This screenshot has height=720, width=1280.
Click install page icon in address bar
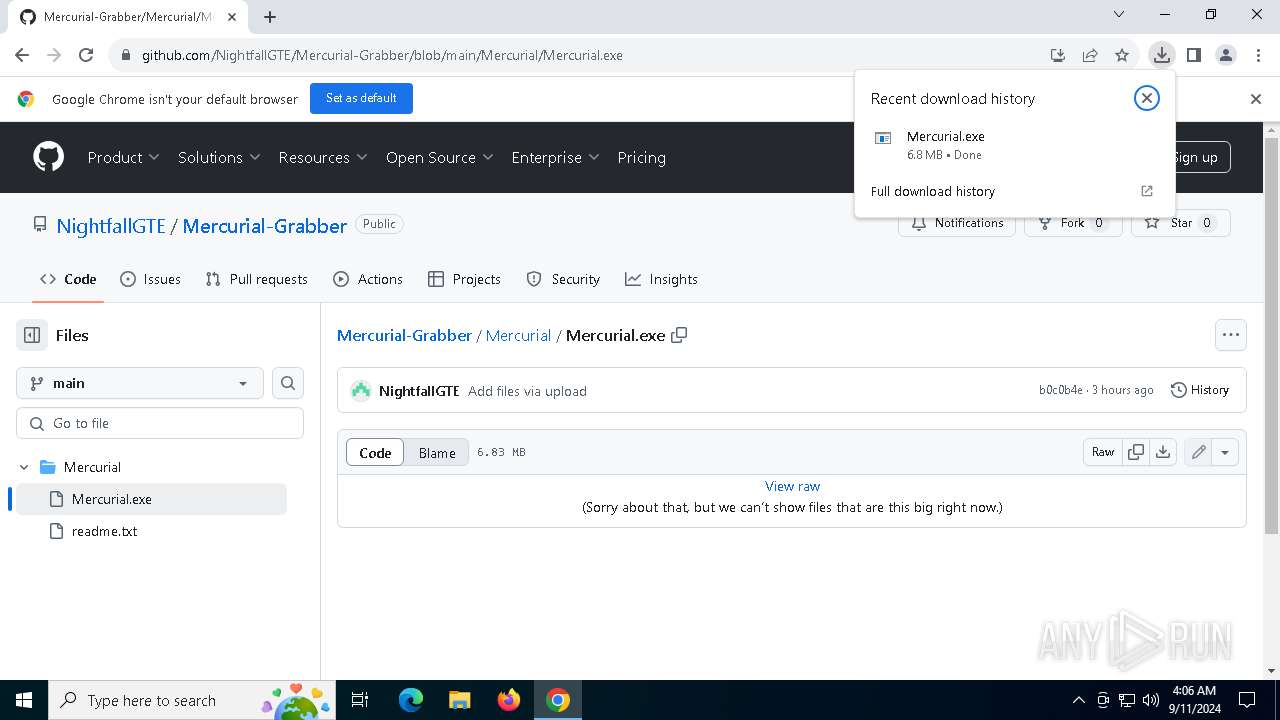(x=1057, y=55)
